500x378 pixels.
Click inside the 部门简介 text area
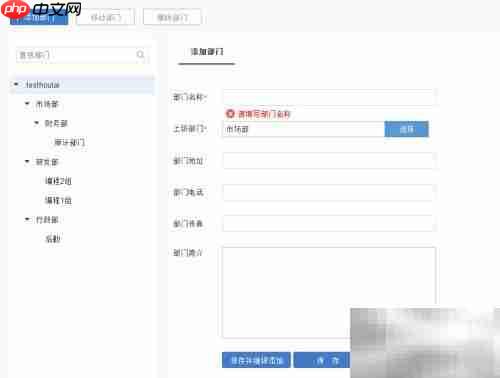click(x=329, y=292)
